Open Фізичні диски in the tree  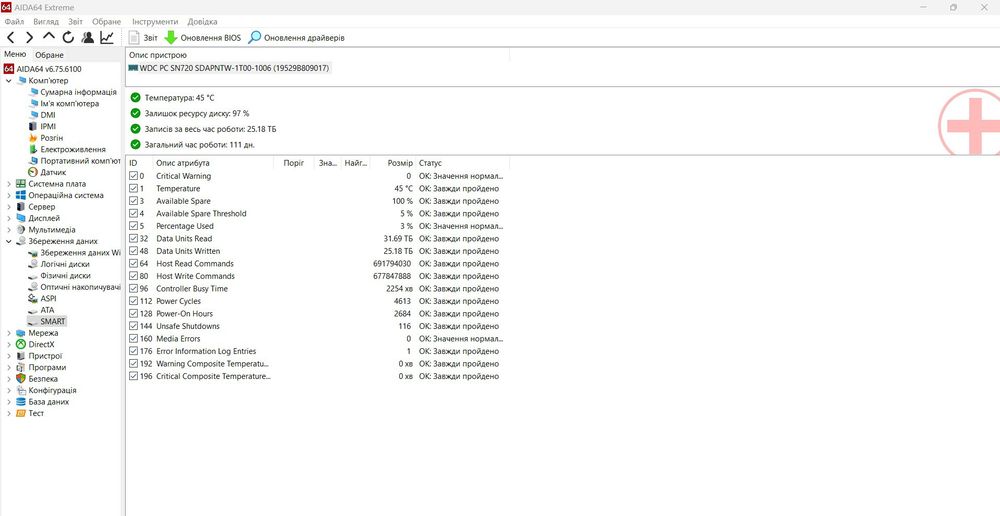click(59, 276)
